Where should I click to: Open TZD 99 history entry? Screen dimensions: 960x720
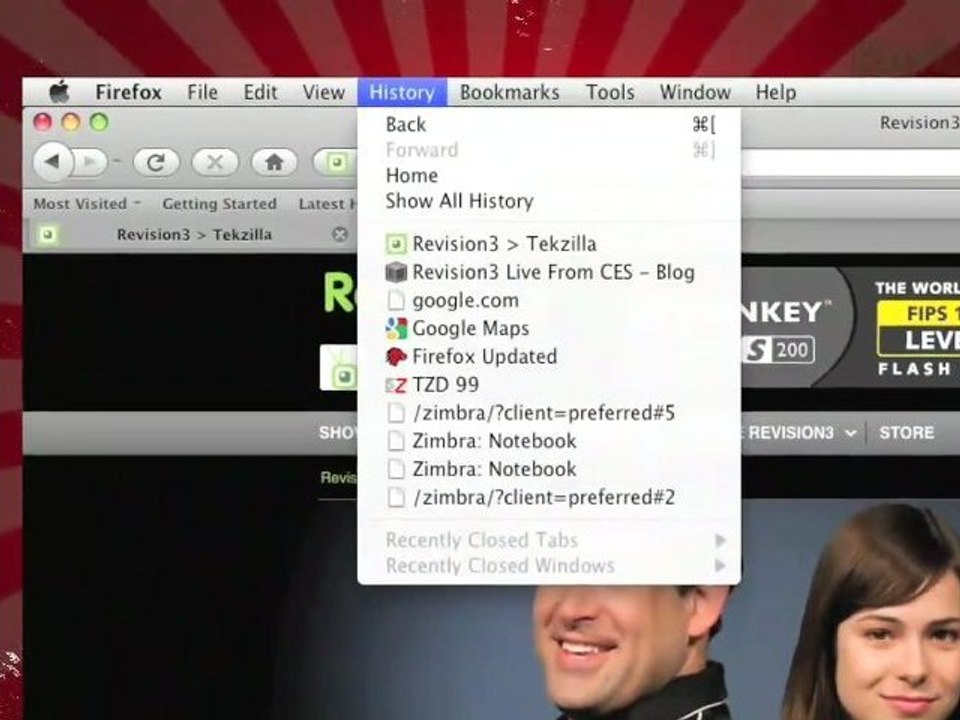click(x=549, y=385)
